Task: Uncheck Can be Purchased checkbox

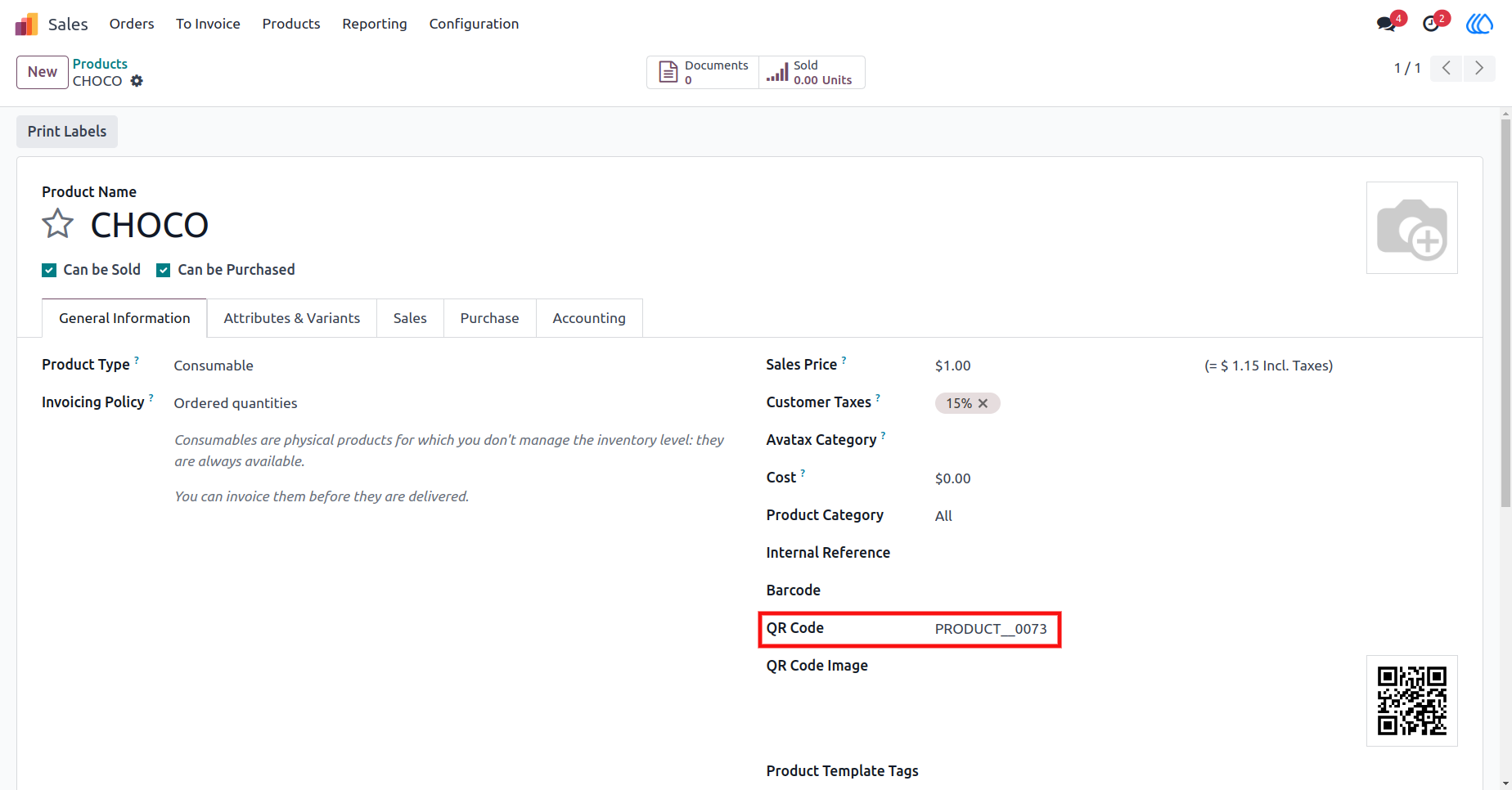Action: click(164, 270)
